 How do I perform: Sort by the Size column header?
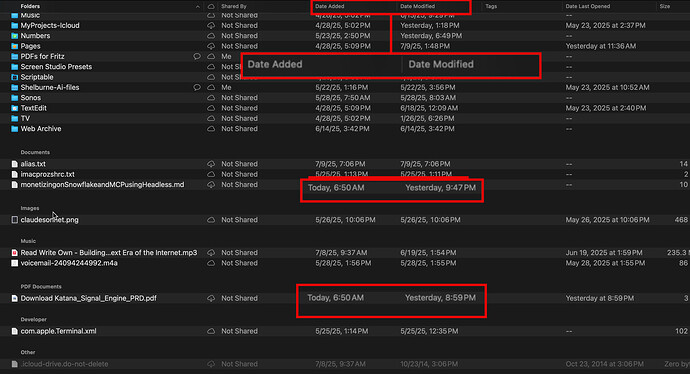(665, 6)
